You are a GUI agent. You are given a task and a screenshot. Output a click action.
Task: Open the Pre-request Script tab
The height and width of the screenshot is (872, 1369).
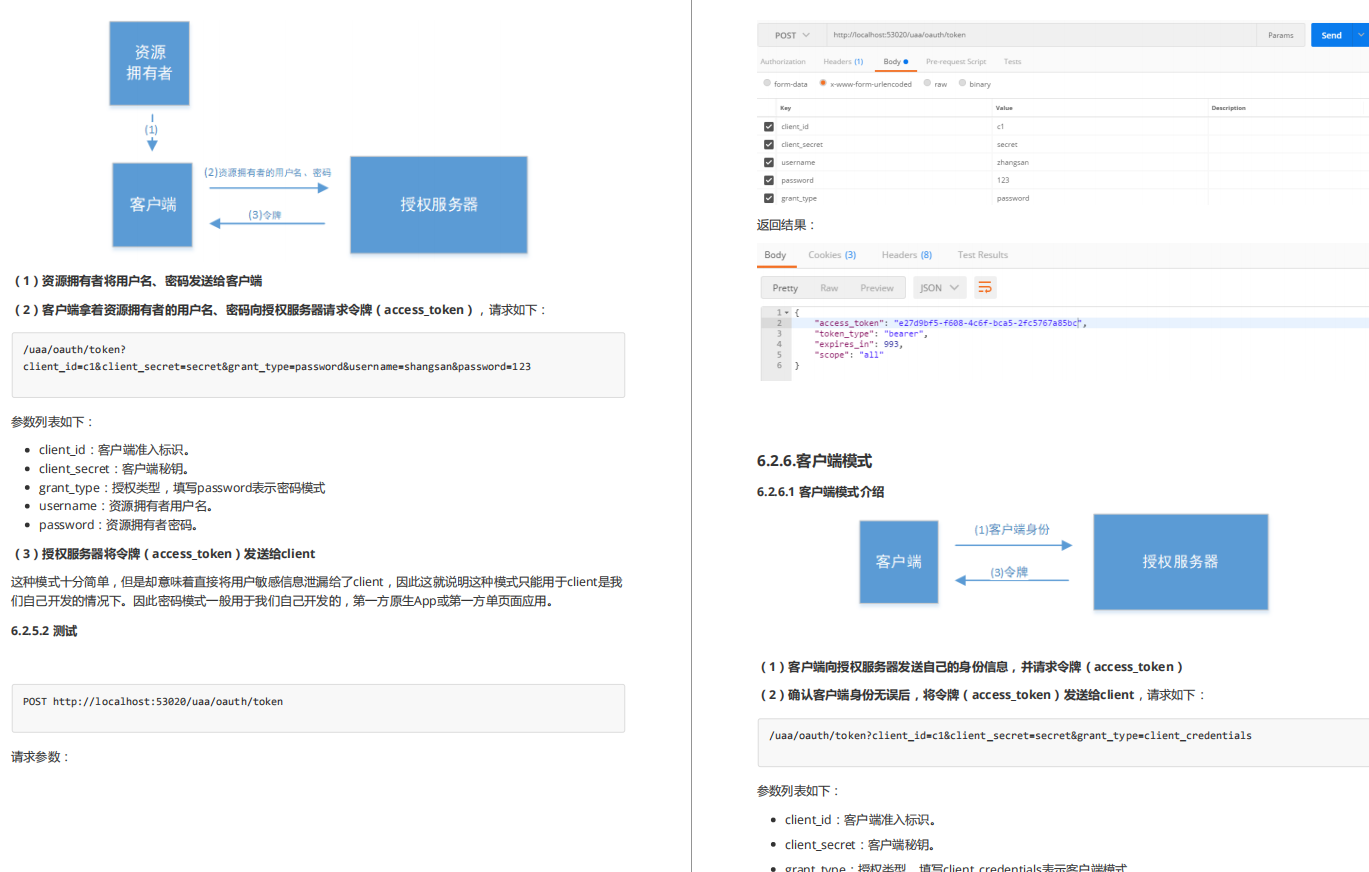(955, 62)
